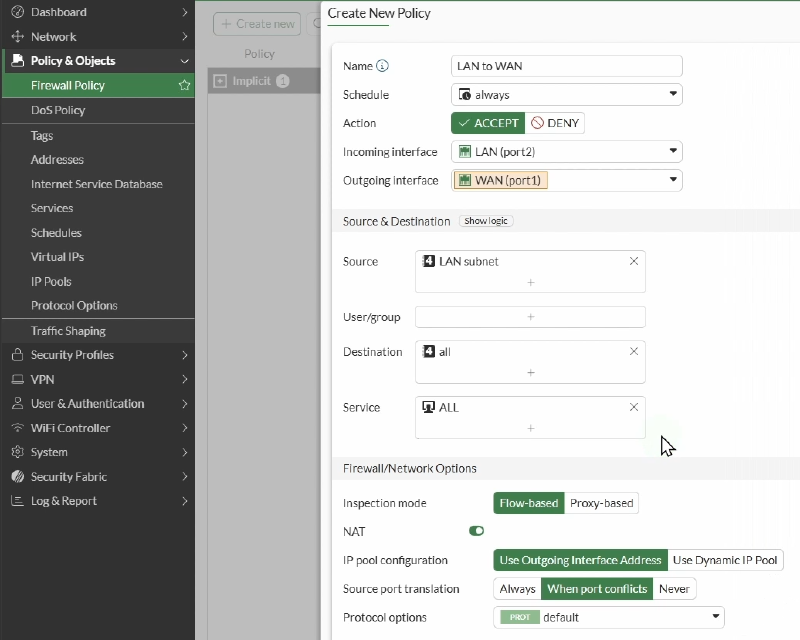Click the Security Profiles lock icon
The width and height of the screenshot is (800, 640).
[x=17, y=355]
